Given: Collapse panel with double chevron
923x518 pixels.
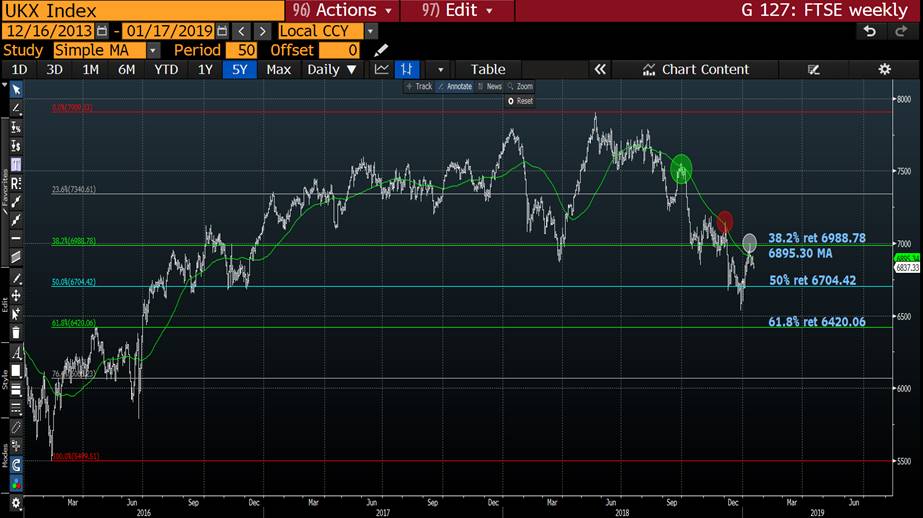Looking at the screenshot, I should pos(600,69).
